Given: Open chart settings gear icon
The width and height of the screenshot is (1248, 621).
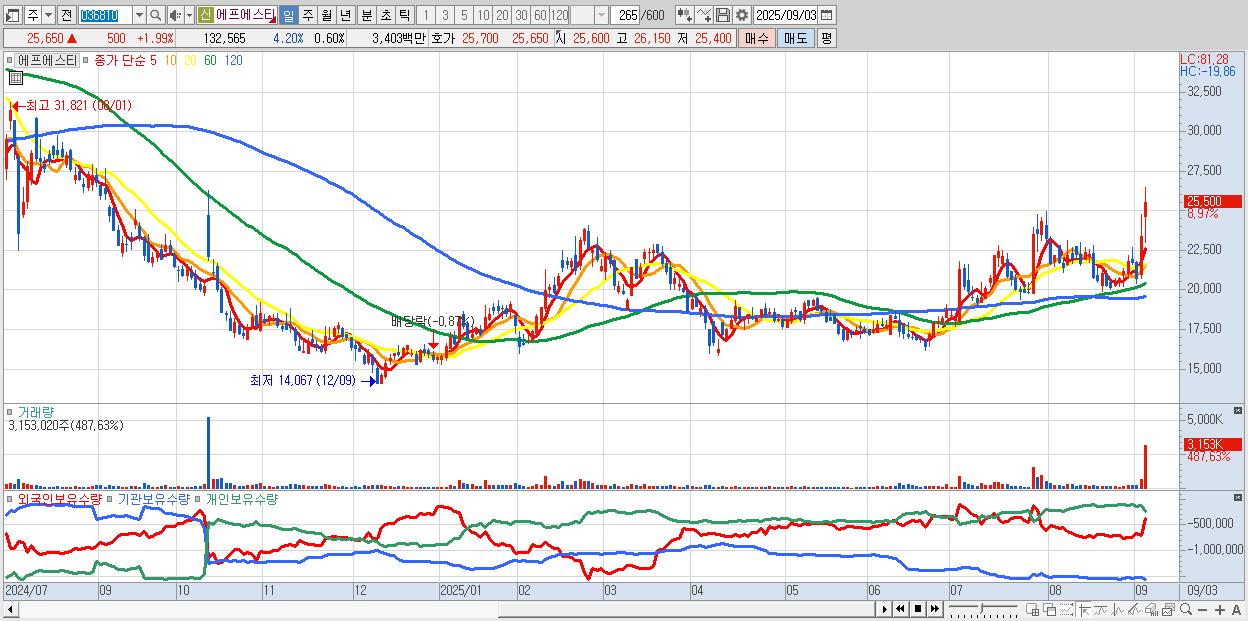Looking at the screenshot, I should coord(741,15).
